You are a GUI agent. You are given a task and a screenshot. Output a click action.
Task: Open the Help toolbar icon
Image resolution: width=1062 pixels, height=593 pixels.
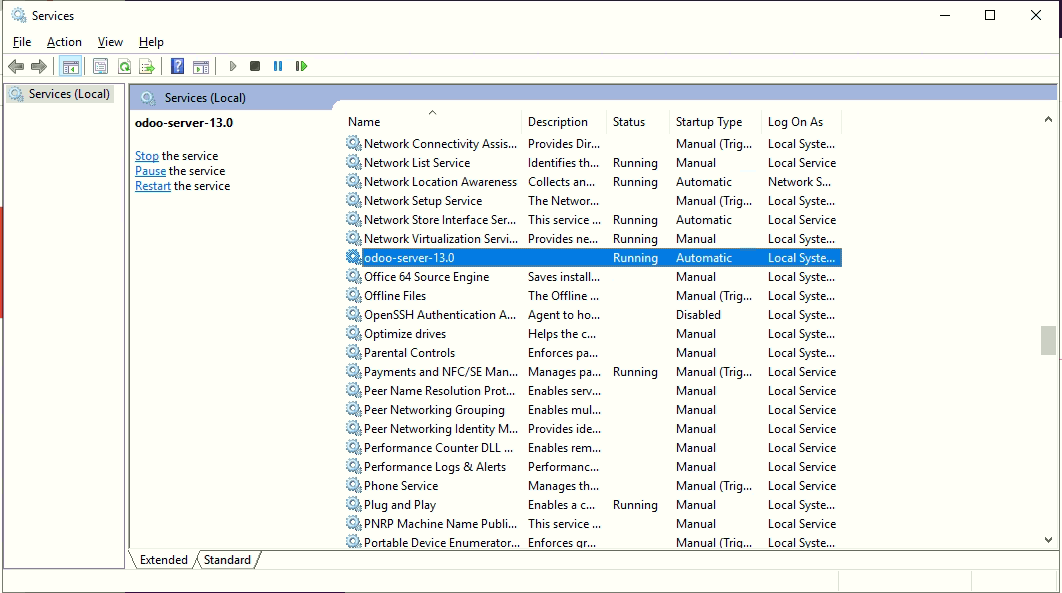pyautogui.click(x=177, y=66)
